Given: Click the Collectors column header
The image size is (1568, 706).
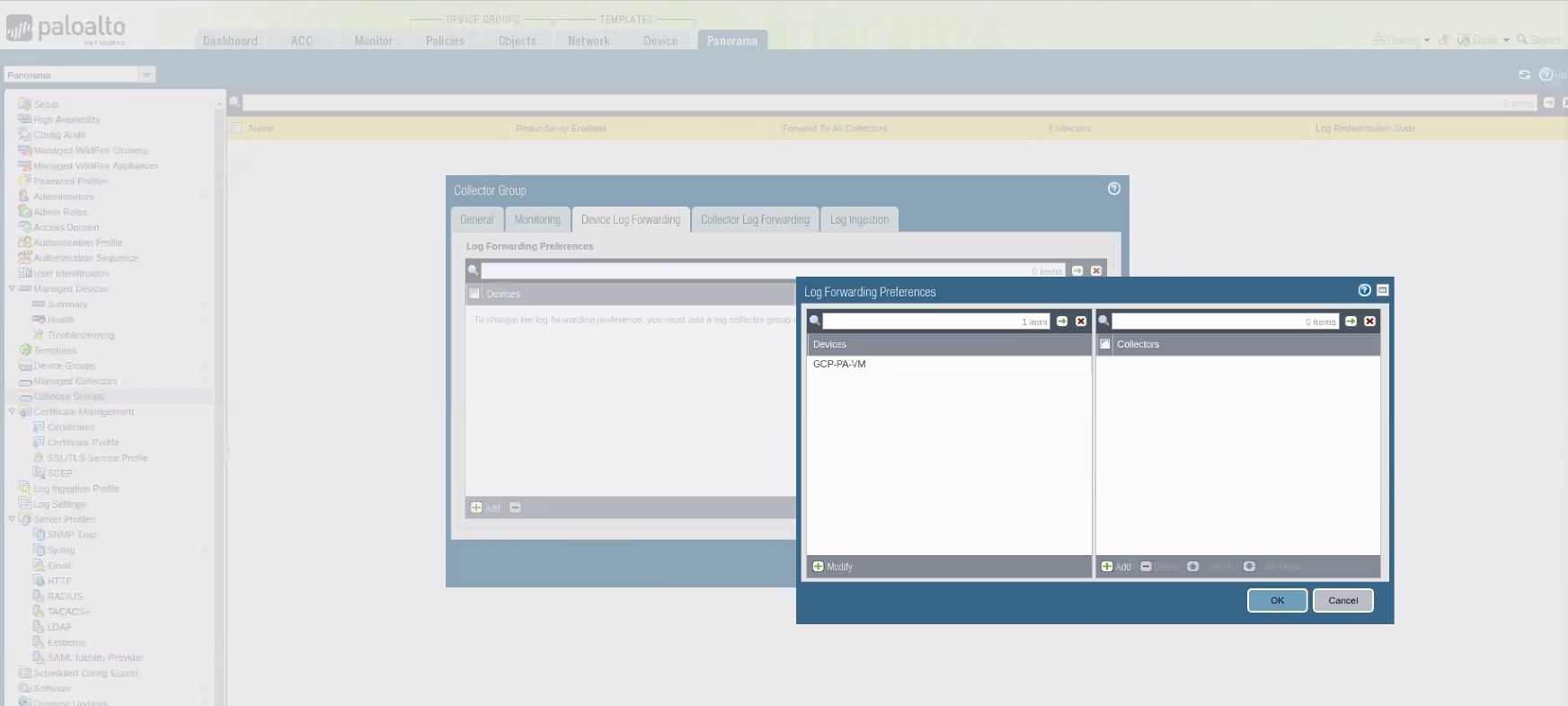Looking at the screenshot, I should (x=1138, y=344).
